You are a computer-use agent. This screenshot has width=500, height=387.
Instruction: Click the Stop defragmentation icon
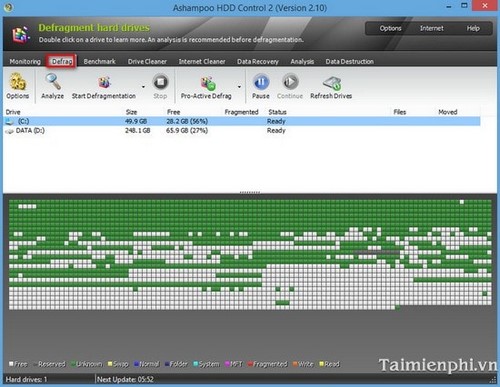160,82
